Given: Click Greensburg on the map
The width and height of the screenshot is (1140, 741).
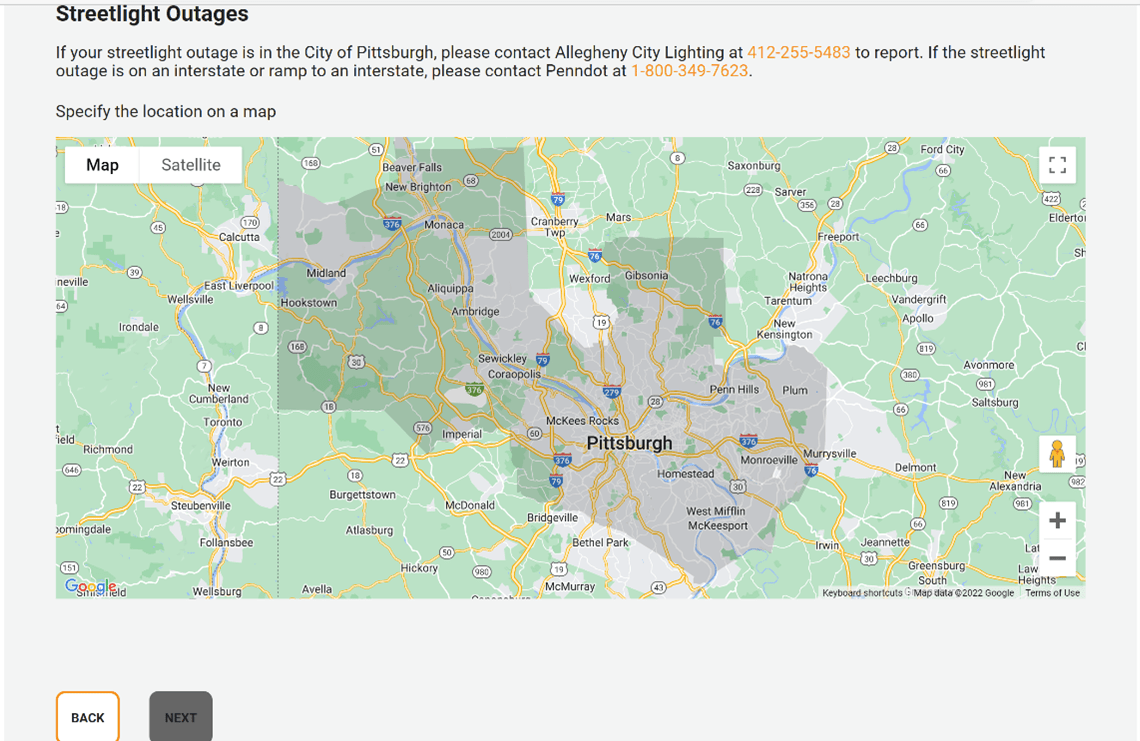Looking at the screenshot, I should (x=936, y=565).
